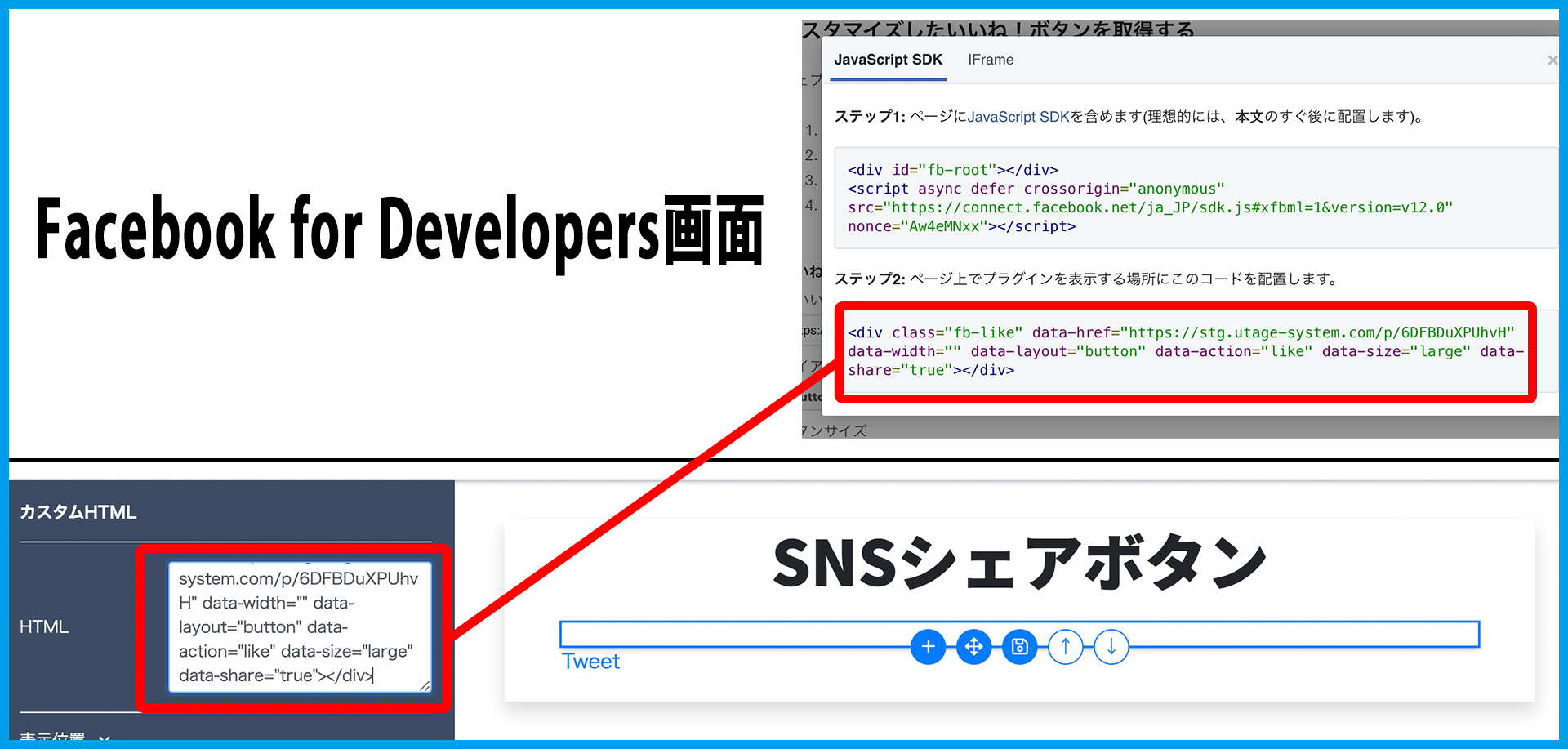Screen dimensions: 1568x749
Task: Close the code dialog with the X
Action: [1552, 60]
